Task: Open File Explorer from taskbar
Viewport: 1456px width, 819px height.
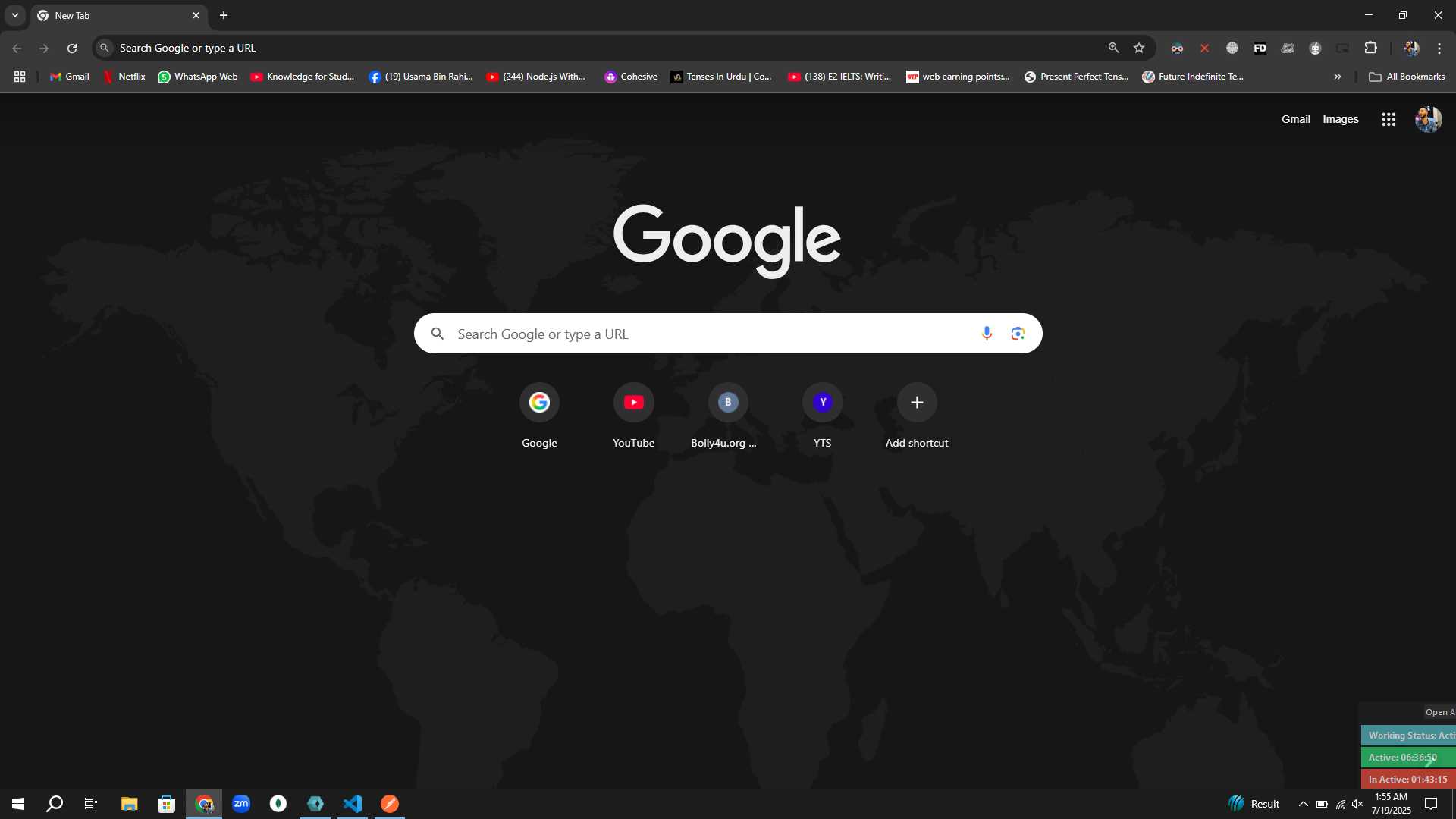Action: pos(130,803)
